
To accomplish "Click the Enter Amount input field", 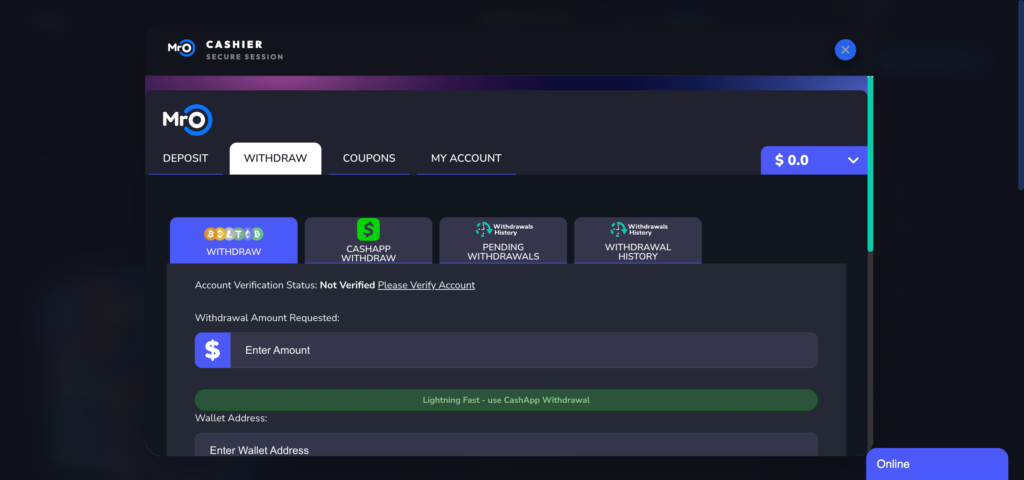I will pyautogui.click(x=524, y=350).
